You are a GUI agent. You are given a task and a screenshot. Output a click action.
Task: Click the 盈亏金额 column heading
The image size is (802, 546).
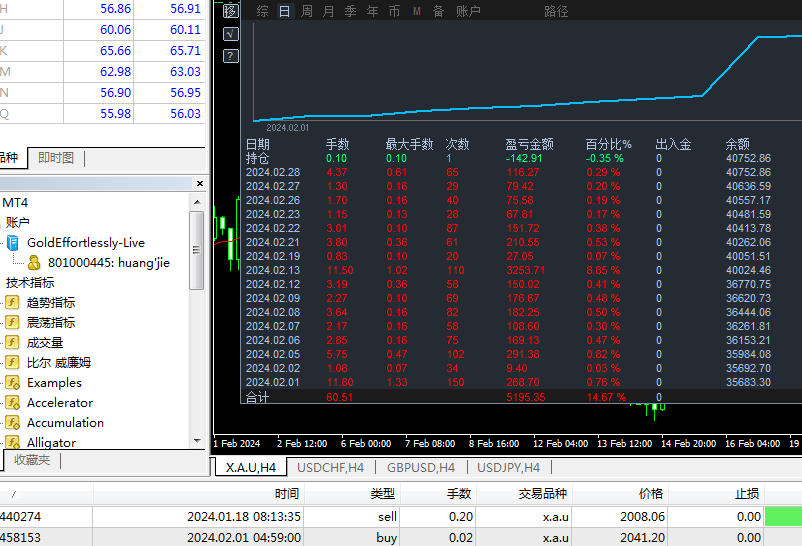[529, 144]
